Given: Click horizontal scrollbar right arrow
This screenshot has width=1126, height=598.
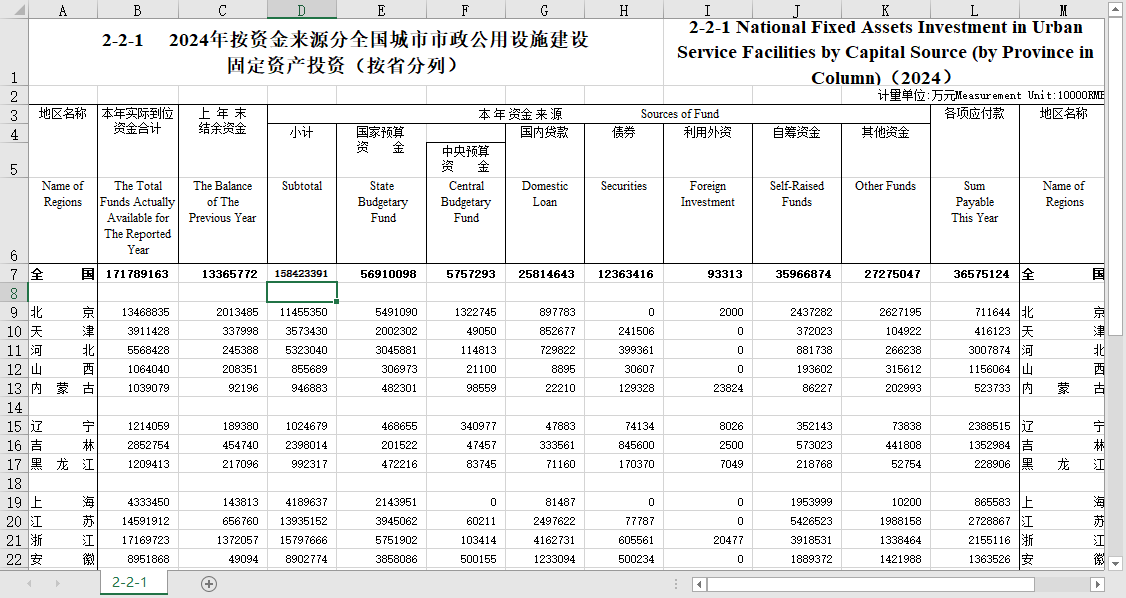Looking at the screenshot, I should (1097, 584).
